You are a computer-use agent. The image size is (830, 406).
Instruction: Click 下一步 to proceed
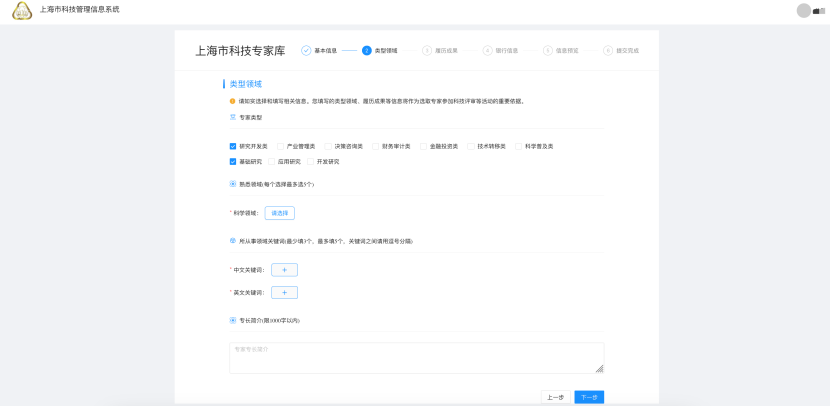[589, 397]
